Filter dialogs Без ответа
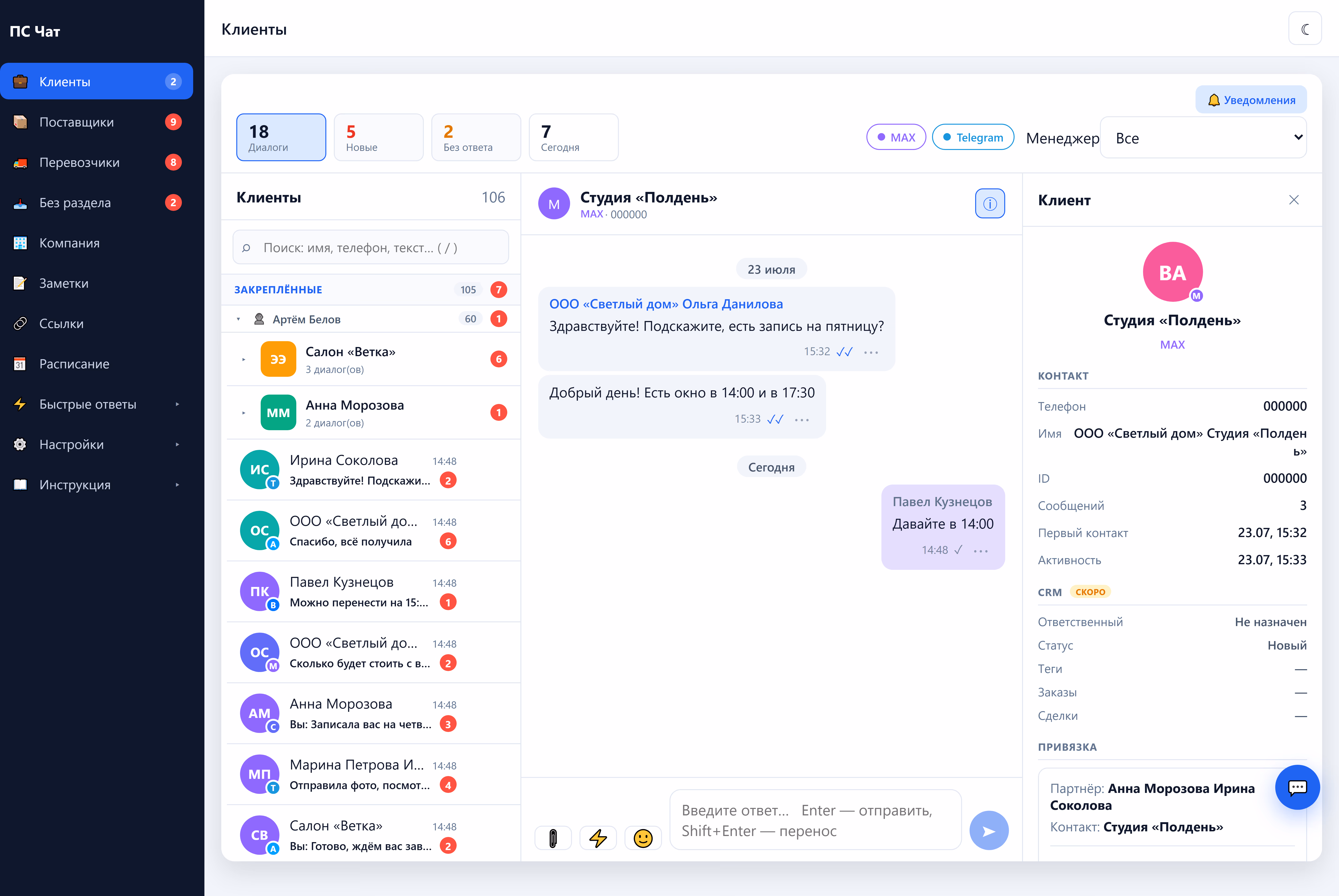1339x896 pixels. (476, 137)
